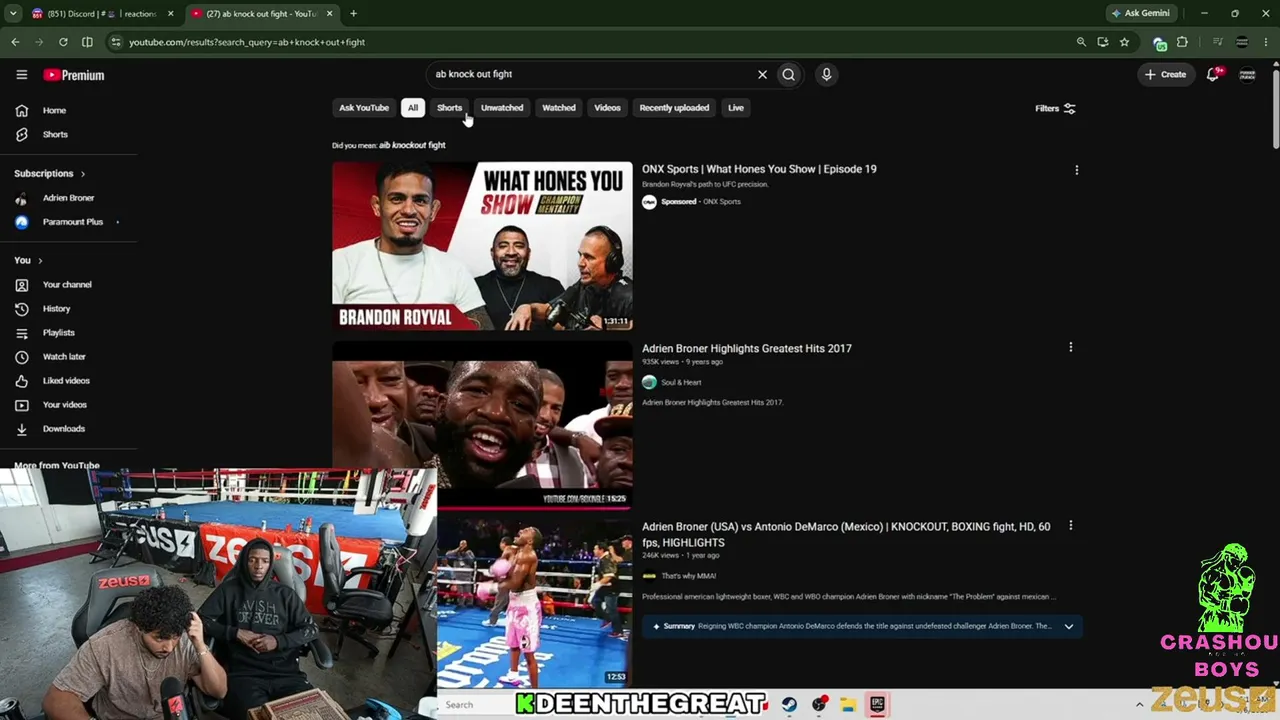
Task: Open the Soul & Heart channel link
Action: [681, 382]
